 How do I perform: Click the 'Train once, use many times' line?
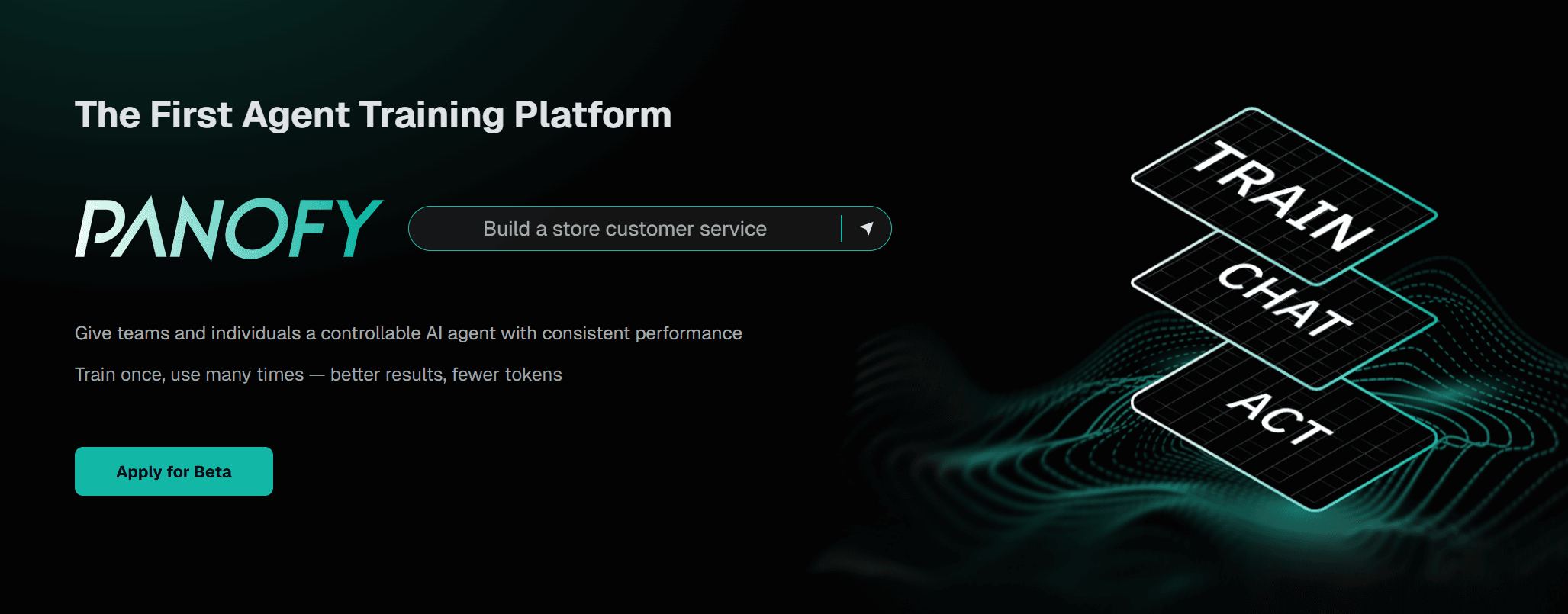click(317, 375)
